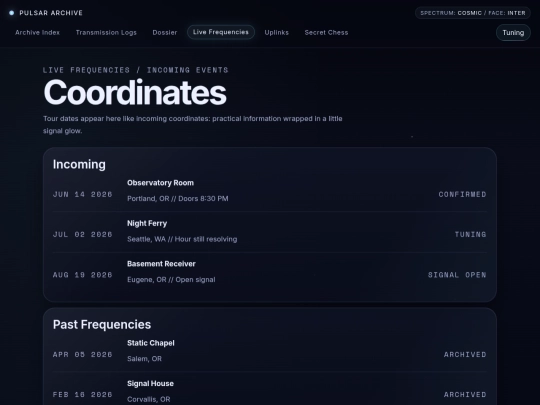Click ARCHIVED status for Signal House

coord(465,395)
